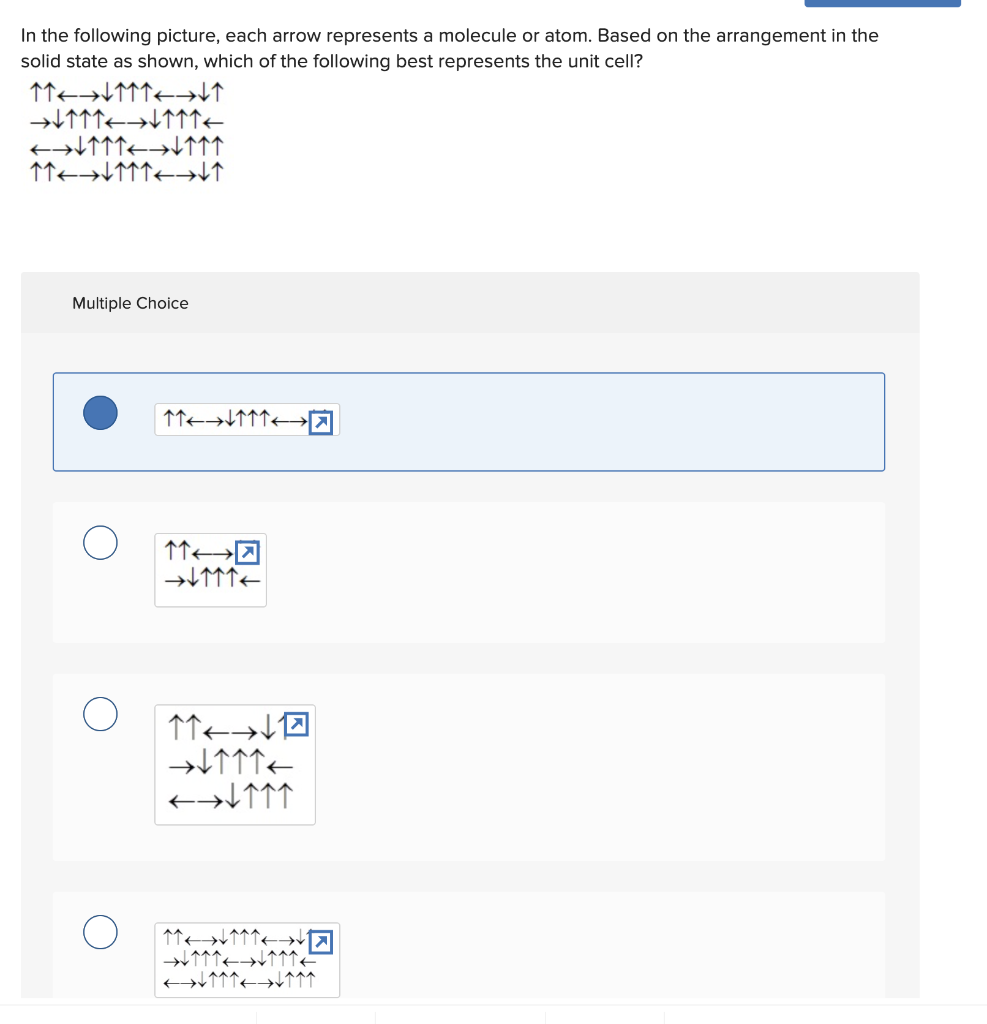Pick the fourth answer's radio button
Screen dimensions: 987x1024
101,932
